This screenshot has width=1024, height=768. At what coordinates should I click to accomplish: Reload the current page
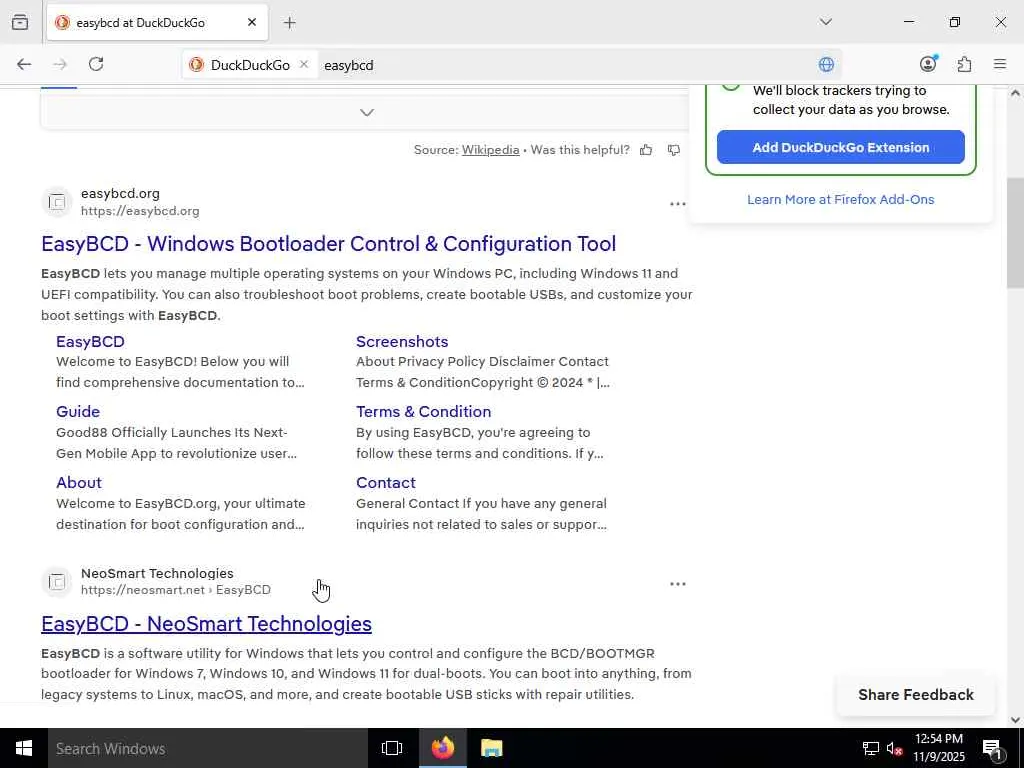click(96, 64)
